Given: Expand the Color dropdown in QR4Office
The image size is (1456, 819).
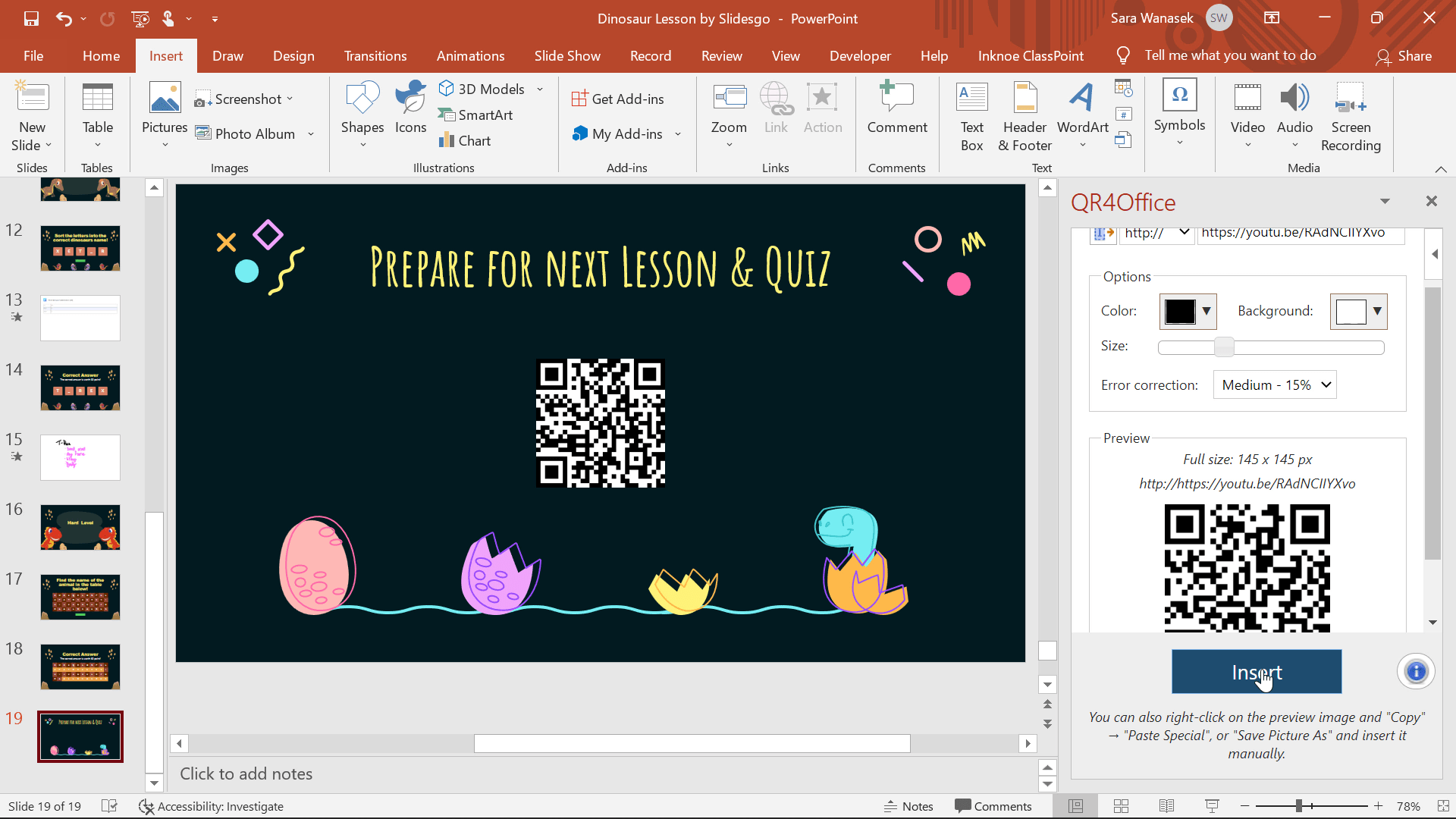Looking at the screenshot, I should [1207, 310].
